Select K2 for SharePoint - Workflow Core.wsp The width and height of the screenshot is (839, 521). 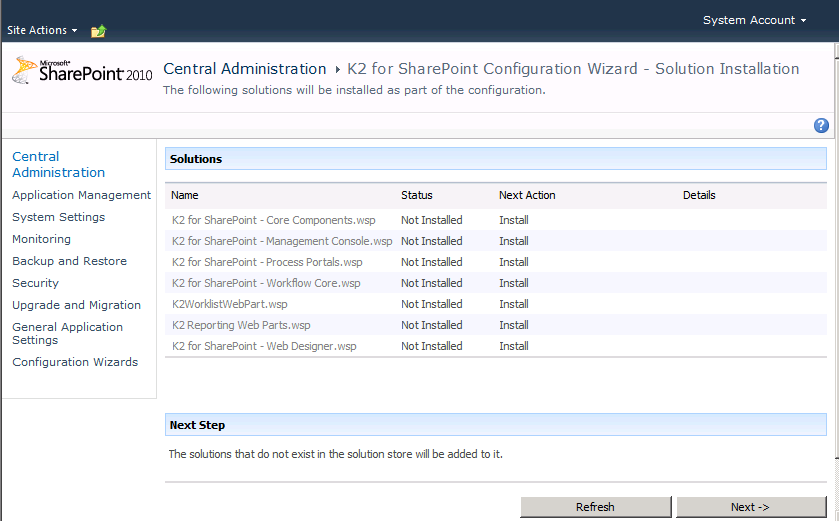pyautogui.click(x=266, y=283)
